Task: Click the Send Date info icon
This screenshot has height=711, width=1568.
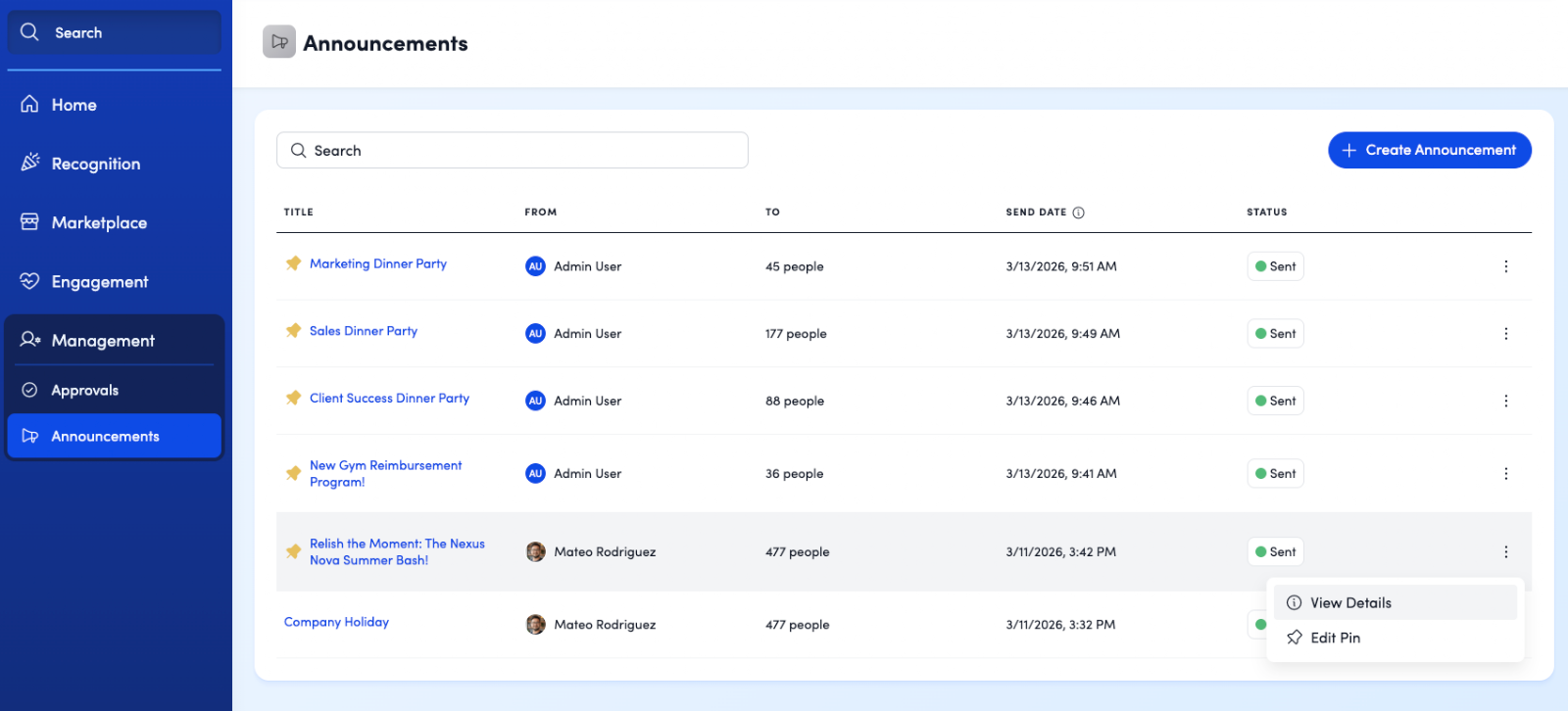Action: (x=1078, y=213)
